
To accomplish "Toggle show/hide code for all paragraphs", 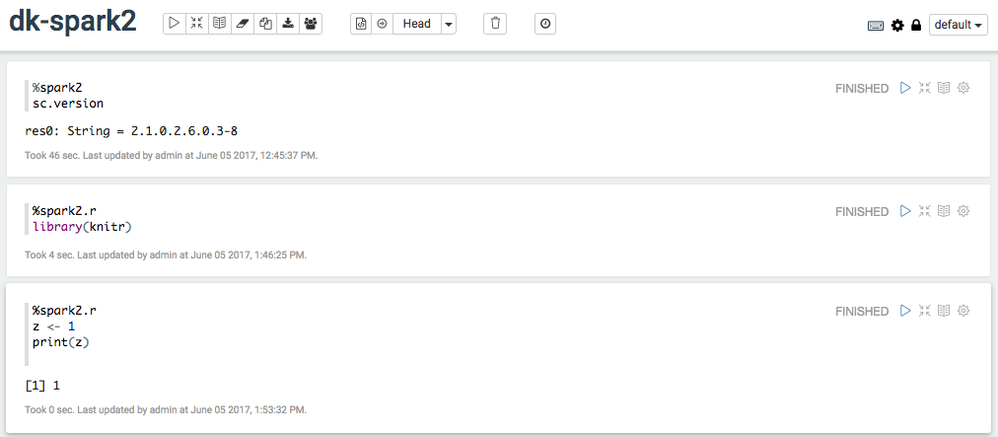I will [197, 23].
